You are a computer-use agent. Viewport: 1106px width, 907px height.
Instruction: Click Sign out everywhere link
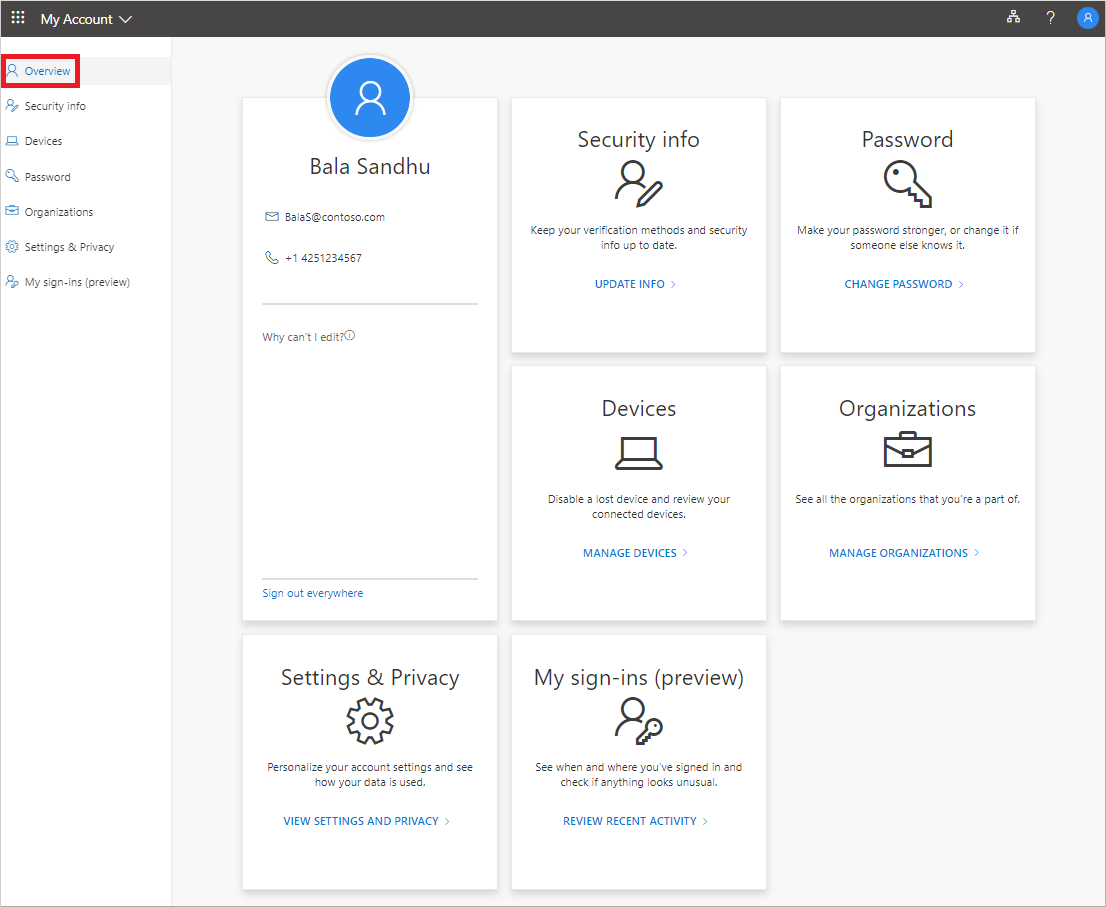[313, 593]
